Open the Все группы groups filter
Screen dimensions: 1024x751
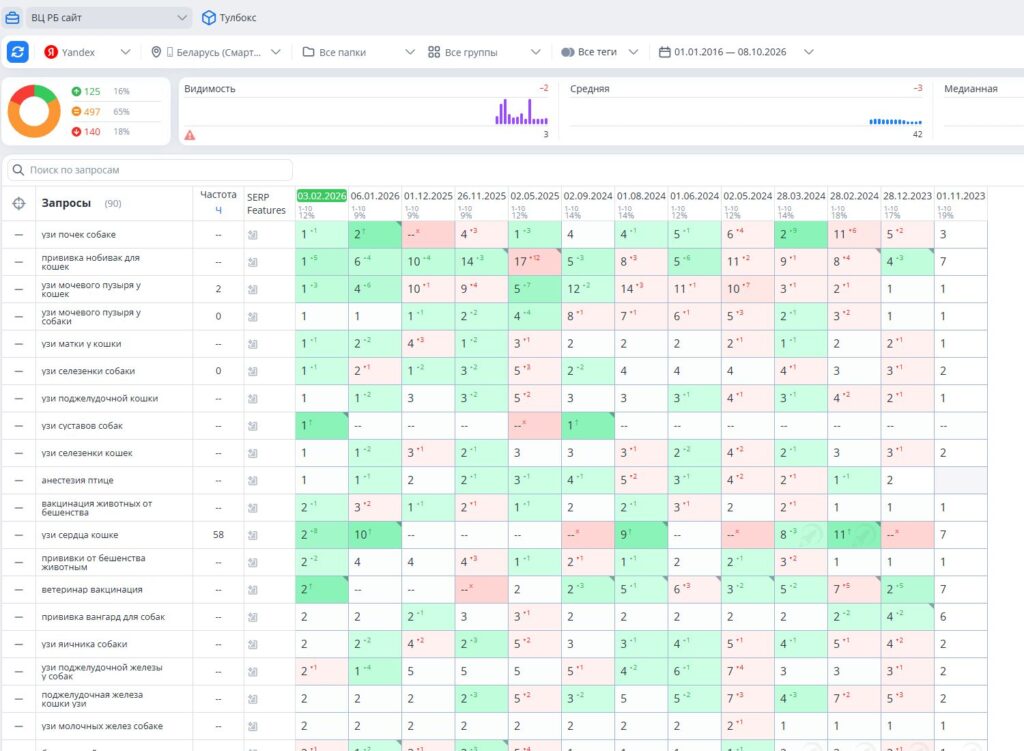pos(484,52)
